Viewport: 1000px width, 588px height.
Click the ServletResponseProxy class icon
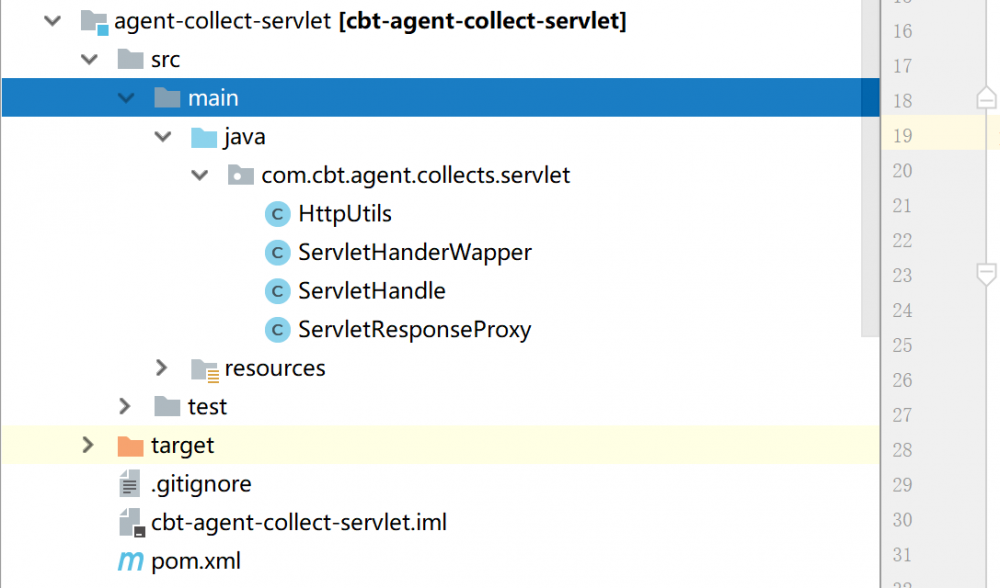coord(277,330)
